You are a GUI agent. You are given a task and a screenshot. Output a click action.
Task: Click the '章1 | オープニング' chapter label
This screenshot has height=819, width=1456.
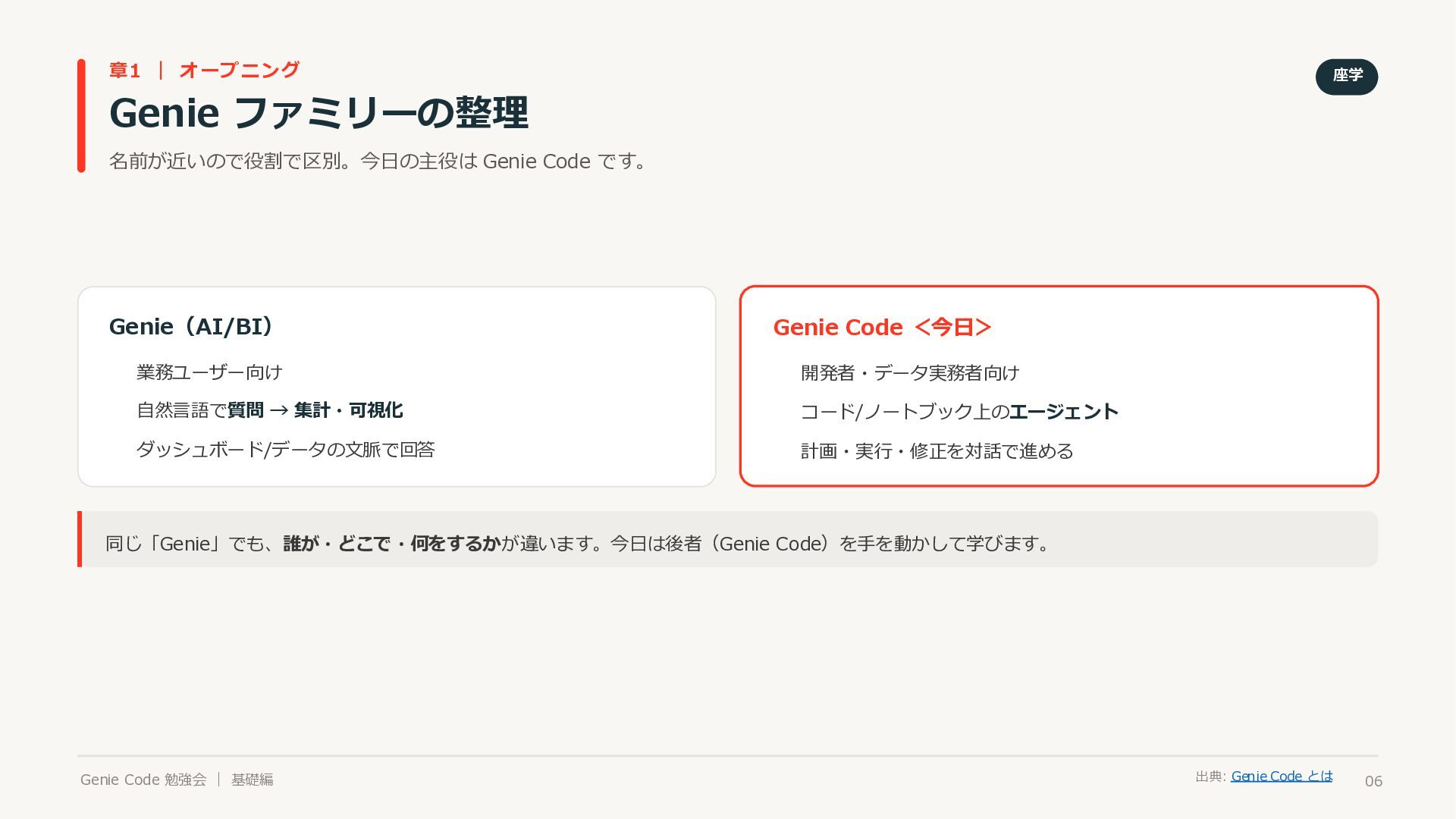pyautogui.click(x=205, y=71)
